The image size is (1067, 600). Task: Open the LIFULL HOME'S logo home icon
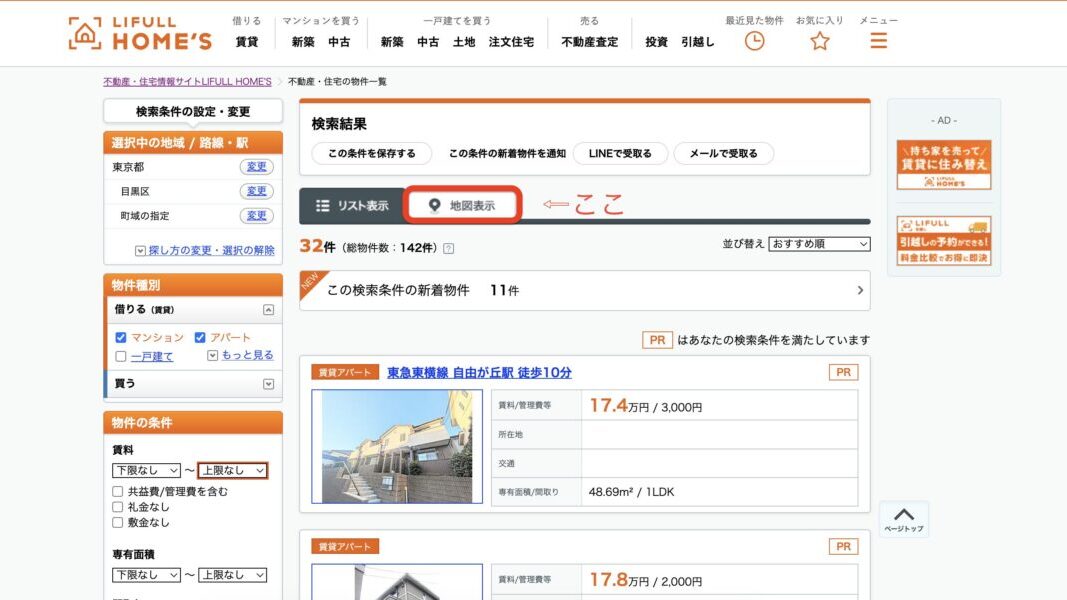tap(86, 32)
